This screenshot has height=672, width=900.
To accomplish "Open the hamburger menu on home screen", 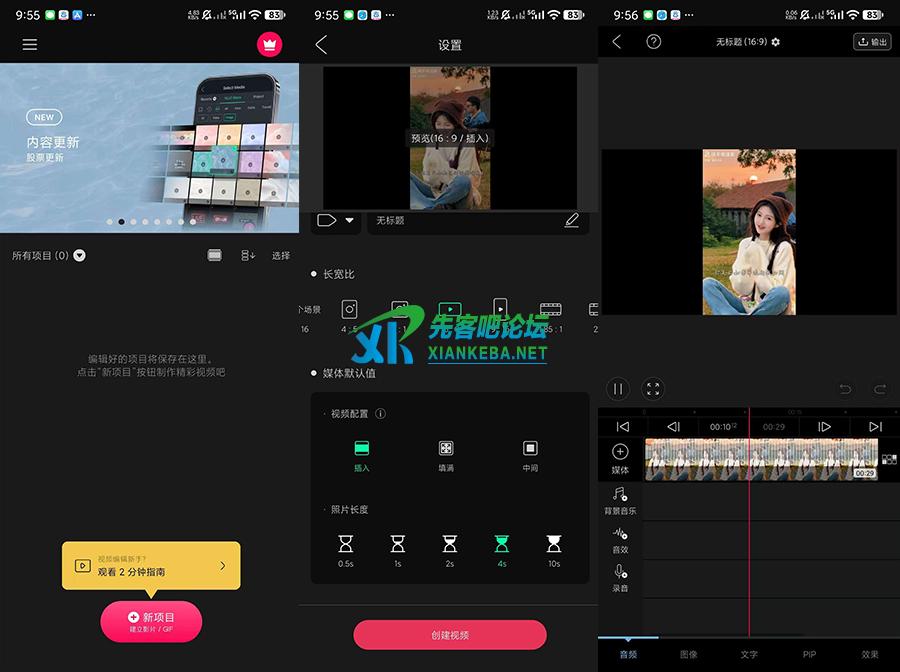I will pyautogui.click(x=30, y=45).
